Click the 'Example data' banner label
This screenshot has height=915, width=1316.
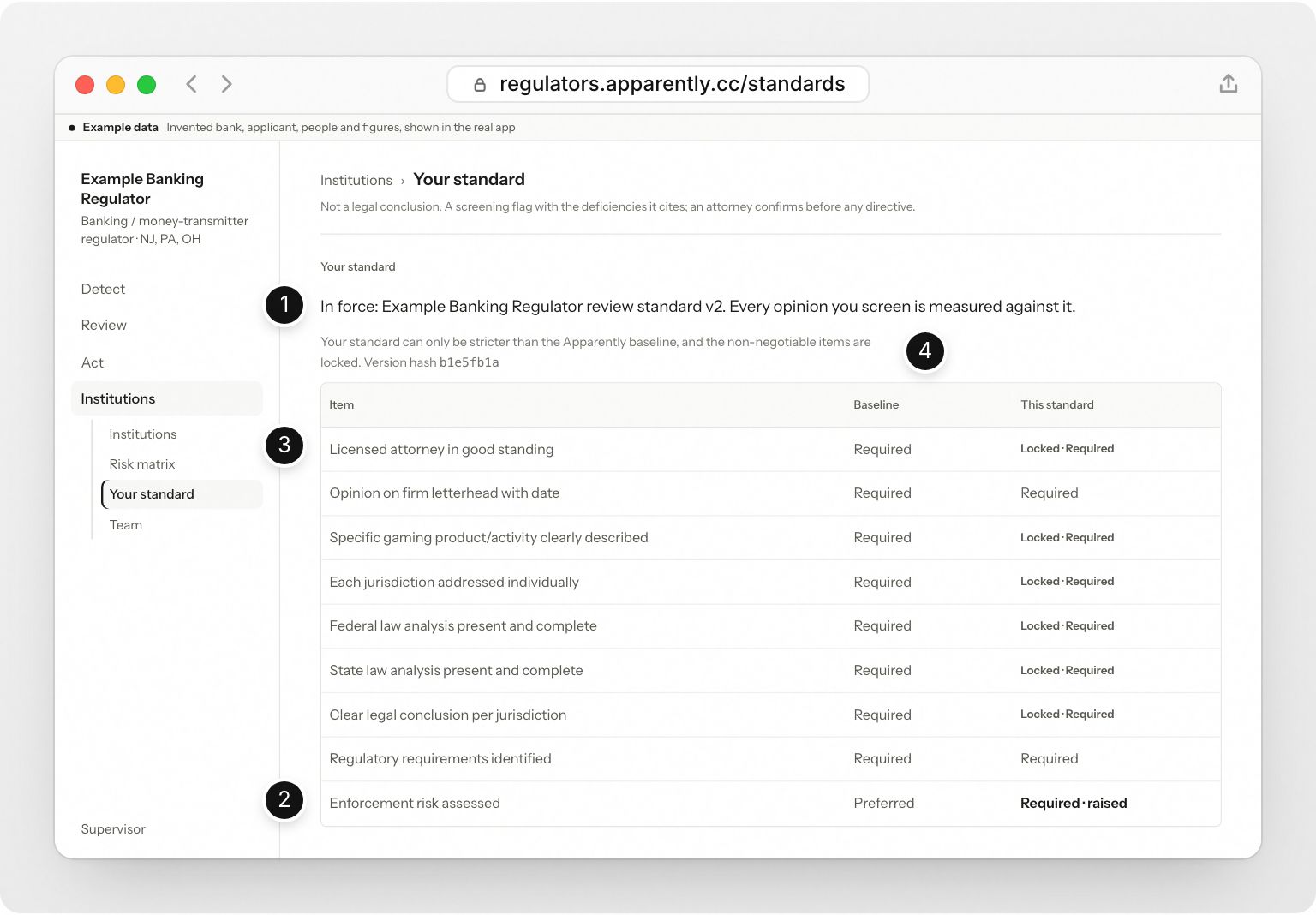coord(121,128)
